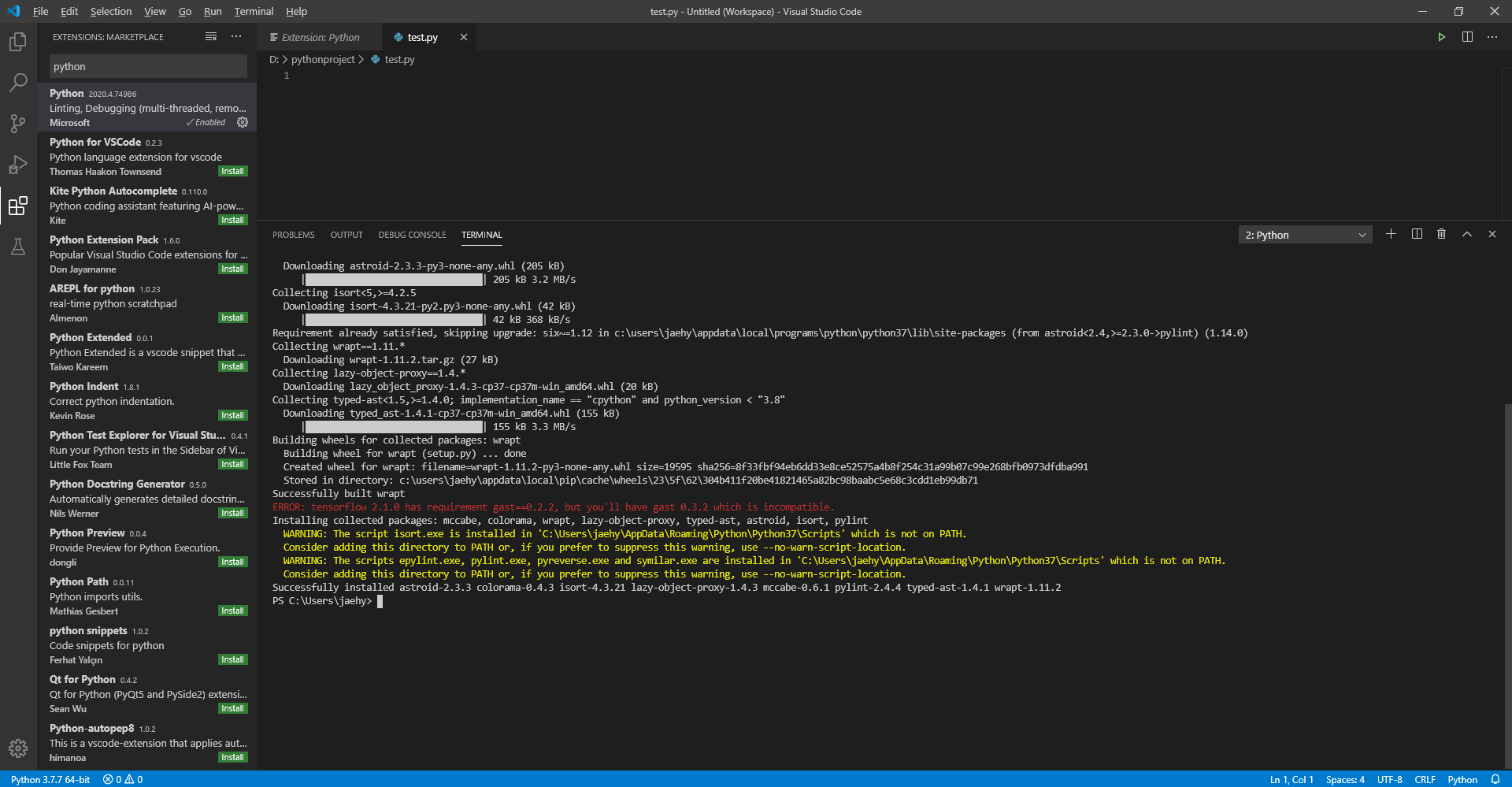Open the Selection menu
Image resolution: width=1512 pixels, height=787 pixels.
111,11
